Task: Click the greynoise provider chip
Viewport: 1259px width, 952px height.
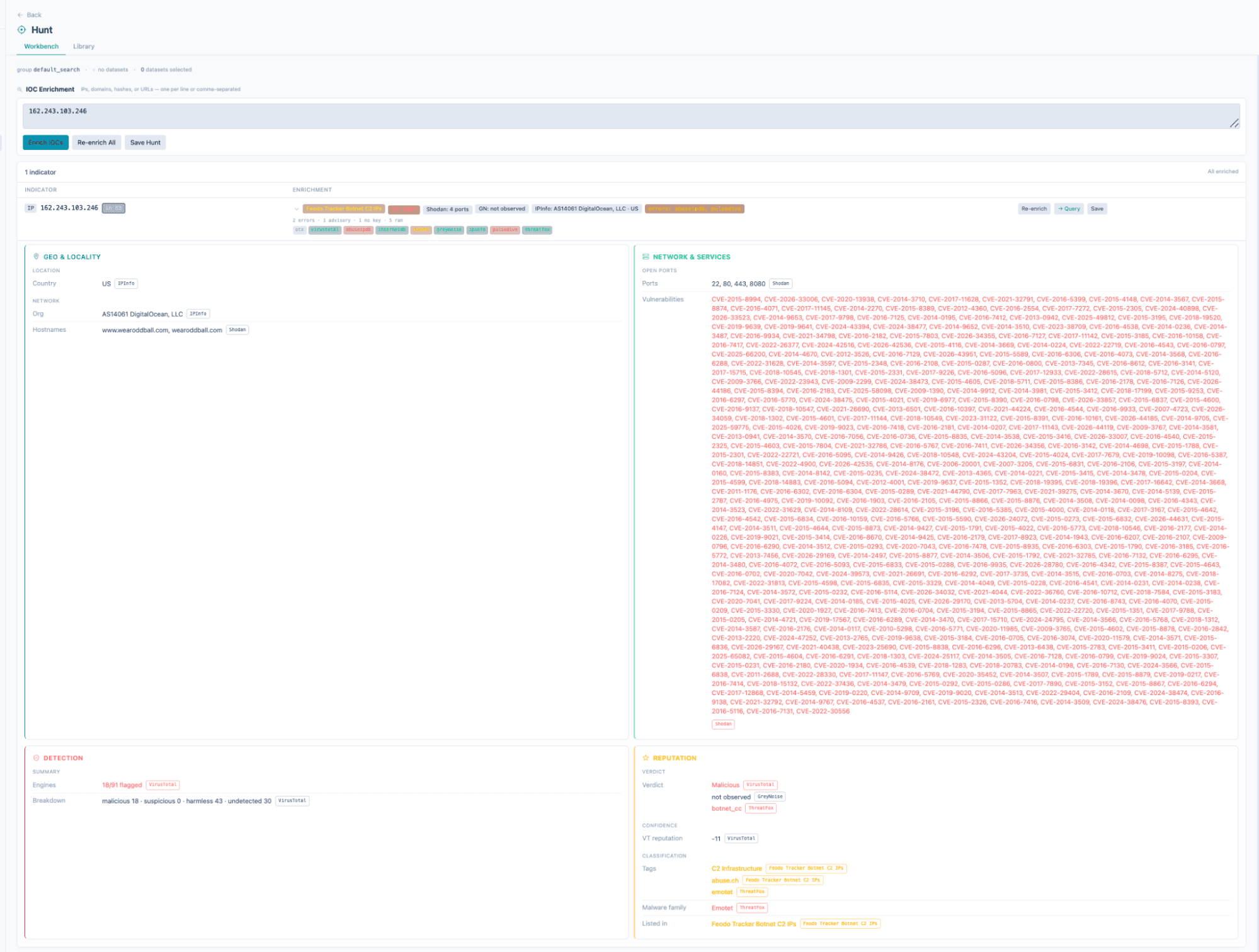Action: point(448,230)
